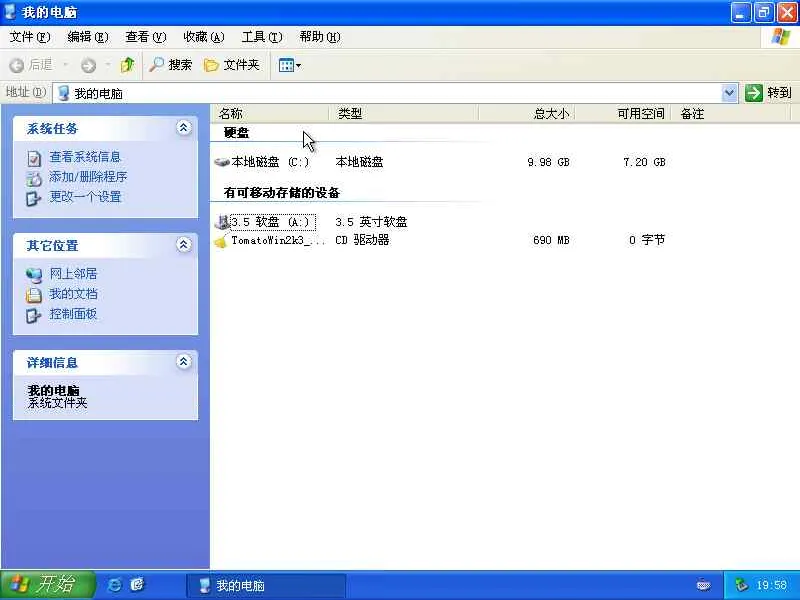Open the Help (帮助) menu
The height and width of the screenshot is (600, 800).
tap(320, 37)
